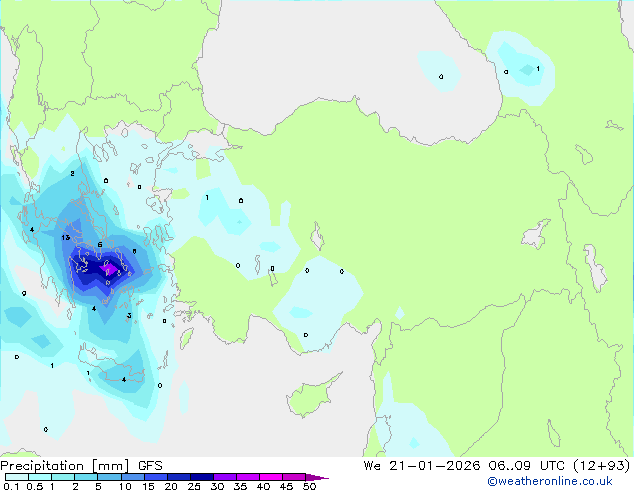Pick the 1 to 2 mm legend swatch
The image size is (634, 490).
63,477
